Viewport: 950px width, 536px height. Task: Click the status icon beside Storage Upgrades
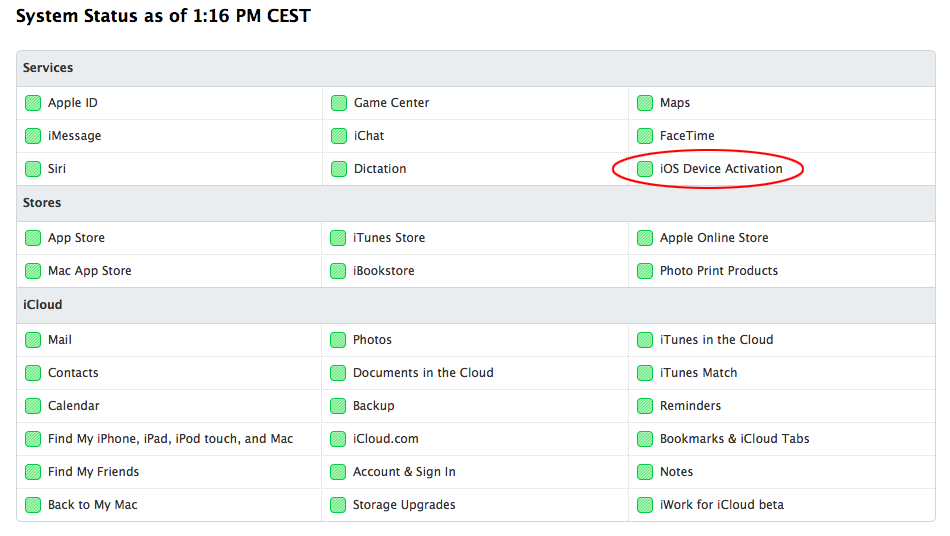tap(338, 505)
